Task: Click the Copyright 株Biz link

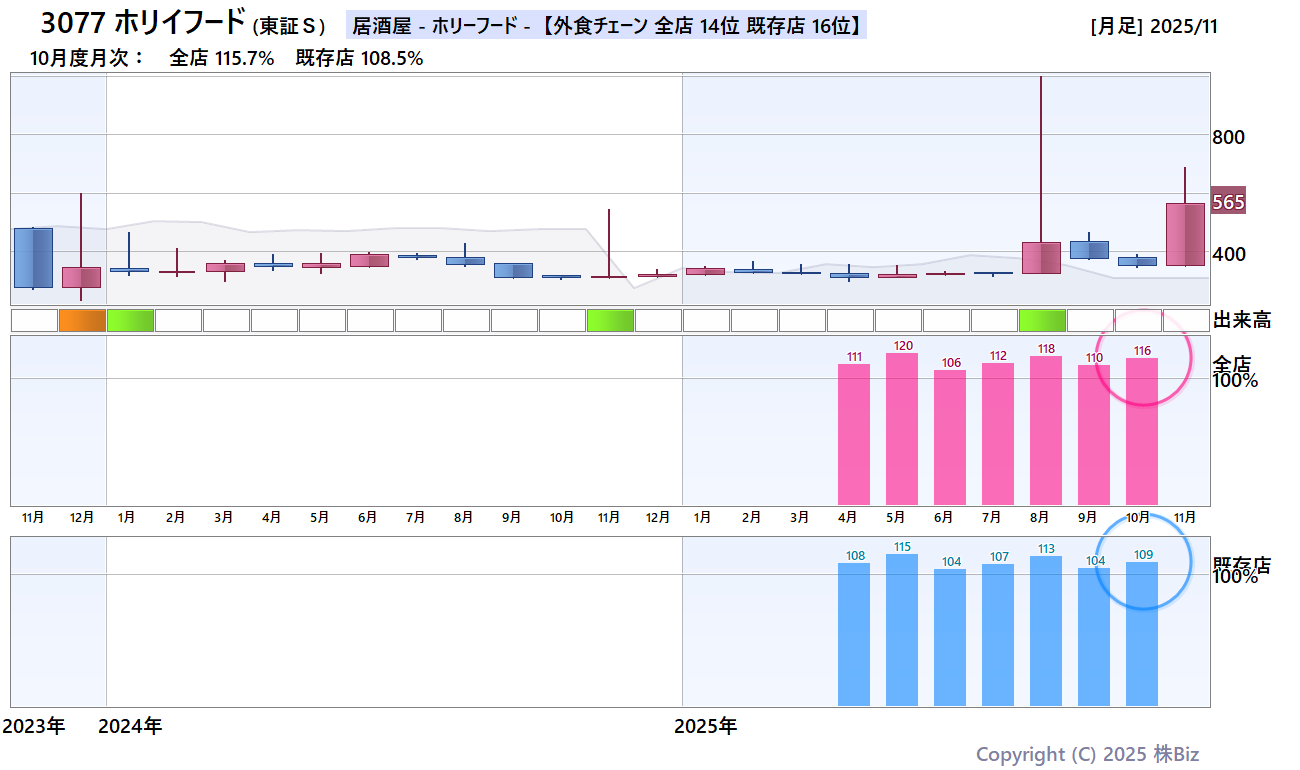Action: pos(1090,753)
